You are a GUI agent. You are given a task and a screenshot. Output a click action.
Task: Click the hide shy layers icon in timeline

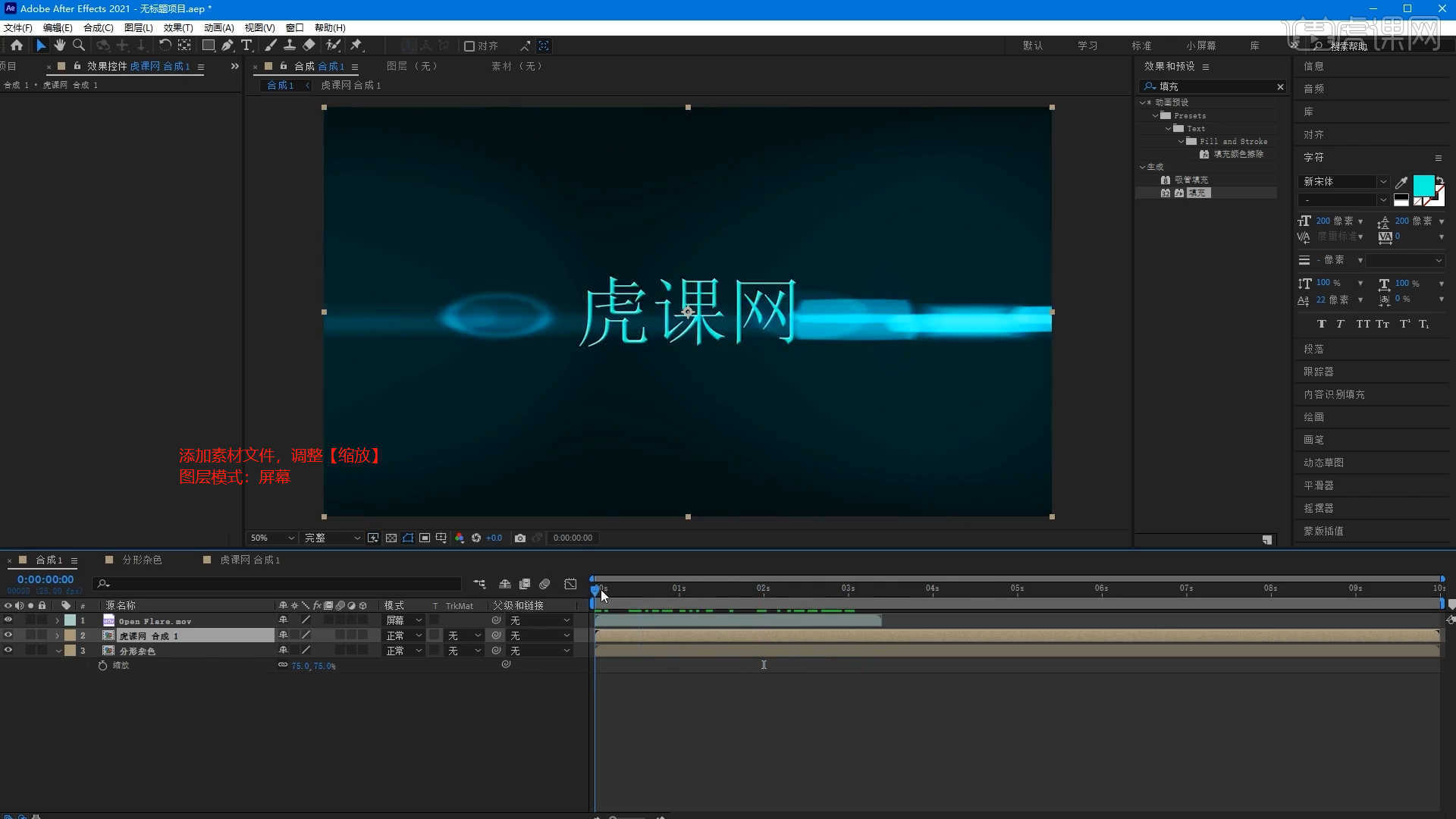pos(505,584)
